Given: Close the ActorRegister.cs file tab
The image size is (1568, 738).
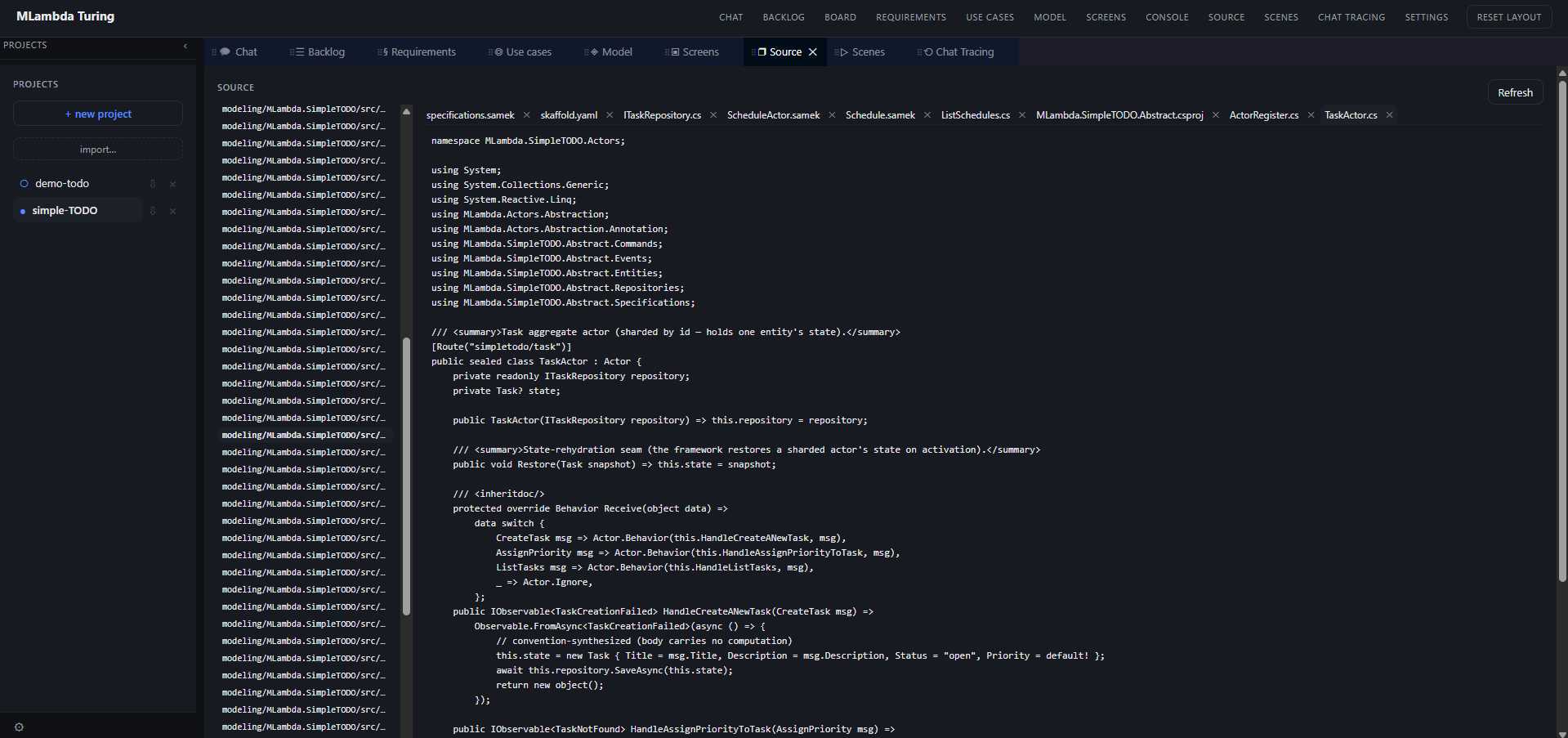Looking at the screenshot, I should (x=1311, y=115).
